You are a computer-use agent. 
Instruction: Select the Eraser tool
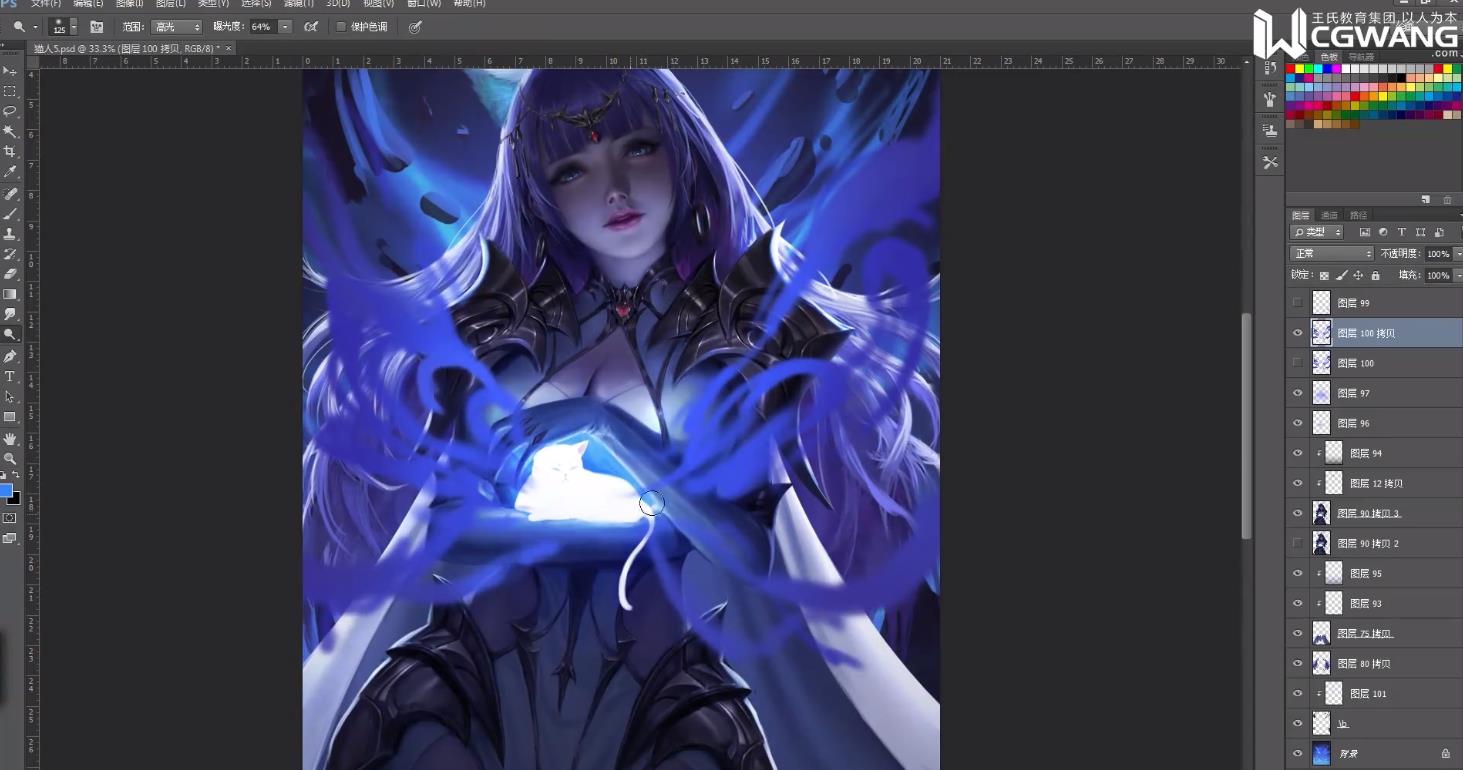[10, 274]
